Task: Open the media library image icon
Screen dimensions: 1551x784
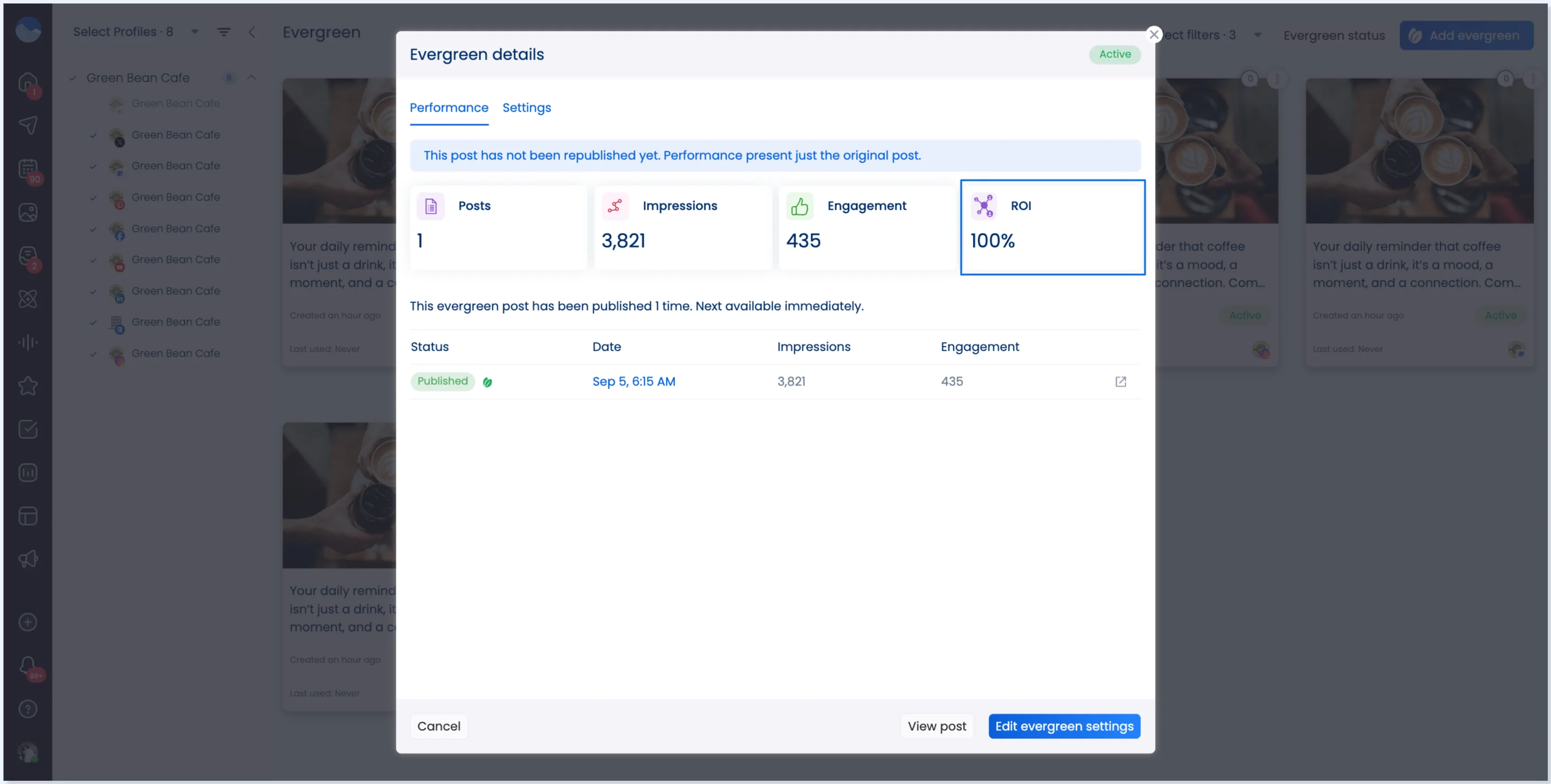Action: pos(28,212)
